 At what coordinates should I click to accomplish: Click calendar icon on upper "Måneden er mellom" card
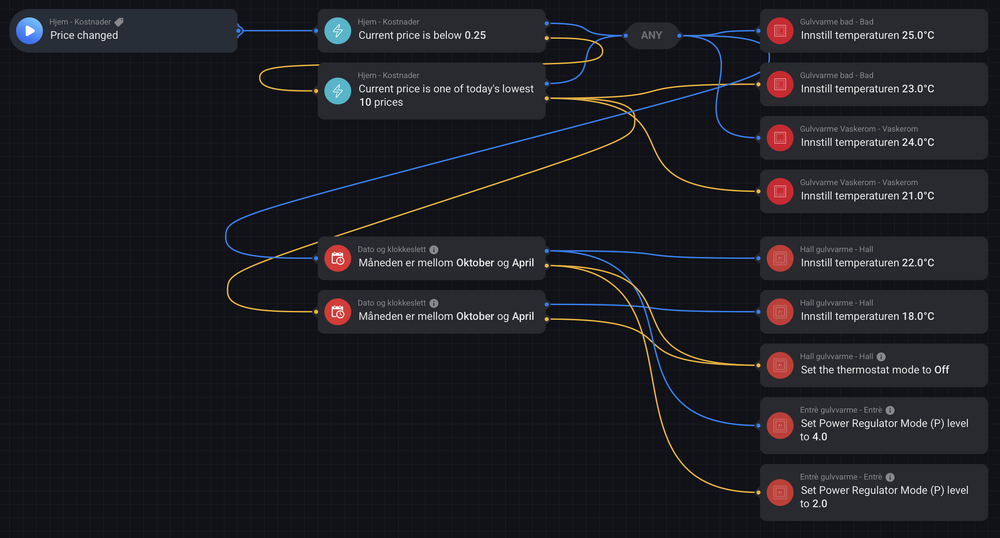click(x=338, y=258)
